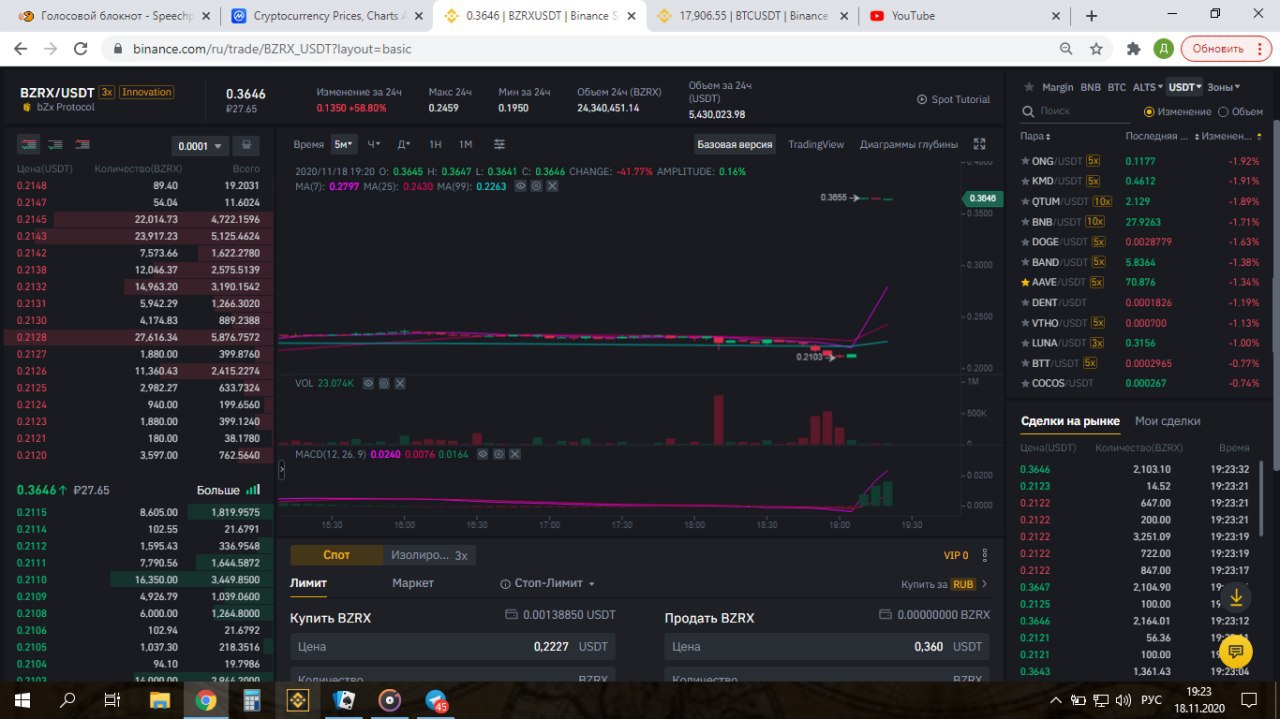Switch to the Маркет order tab
This screenshot has height=719, width=1280.
[x=413, y=583]
